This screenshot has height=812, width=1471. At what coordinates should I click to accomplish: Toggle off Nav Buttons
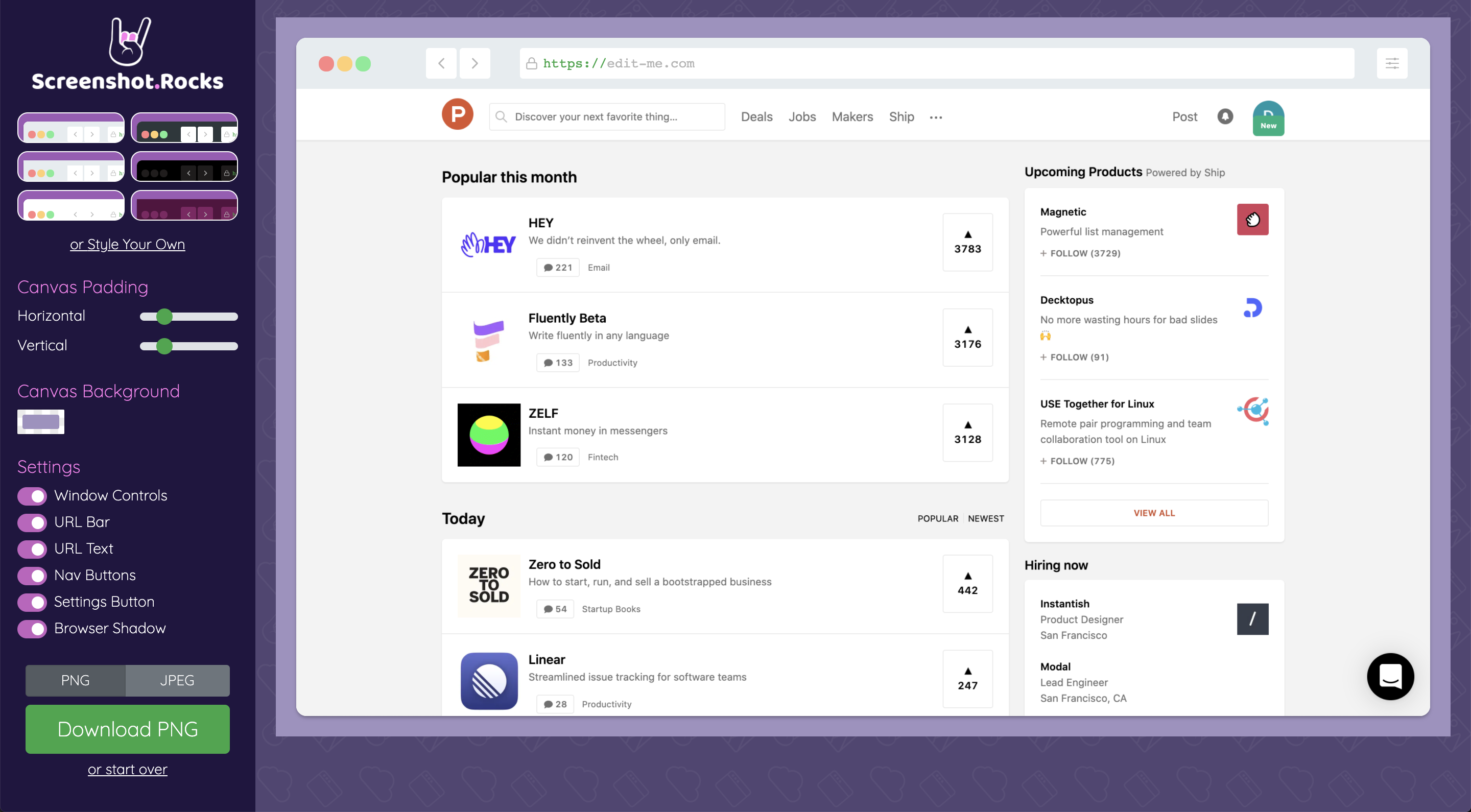click(33, 576)
